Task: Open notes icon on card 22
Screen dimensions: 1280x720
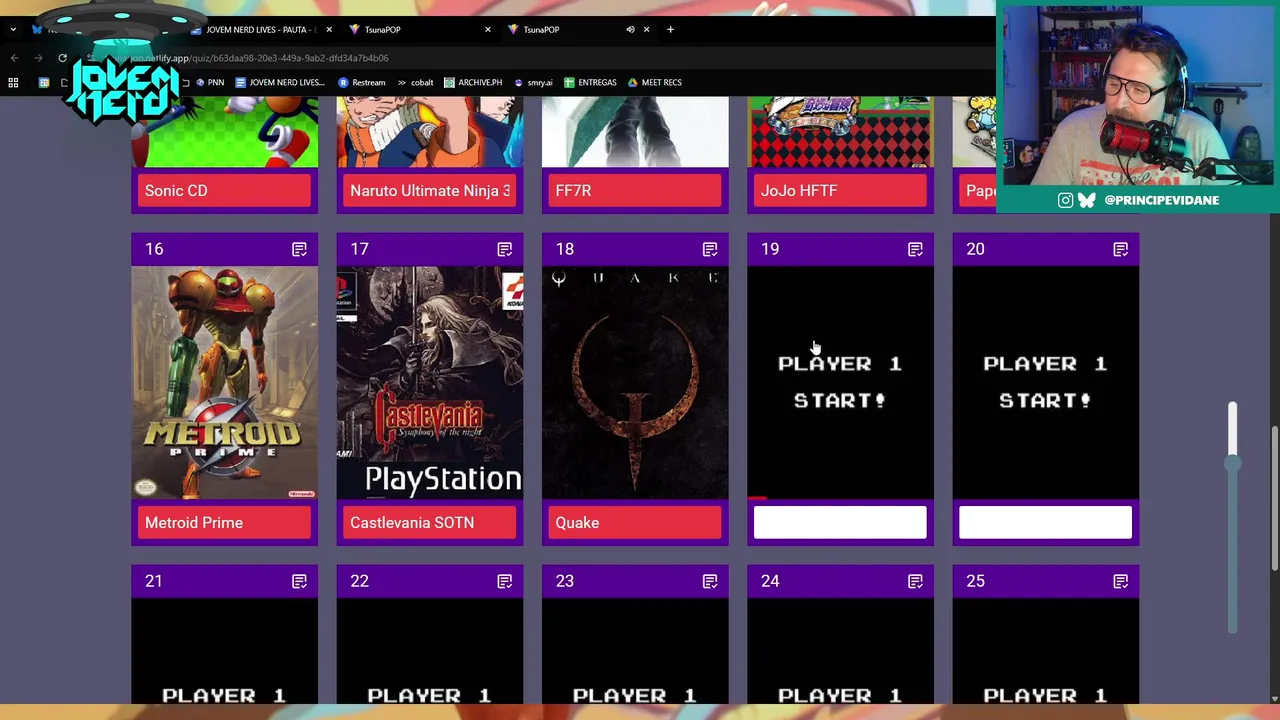Action: (504, 581)
